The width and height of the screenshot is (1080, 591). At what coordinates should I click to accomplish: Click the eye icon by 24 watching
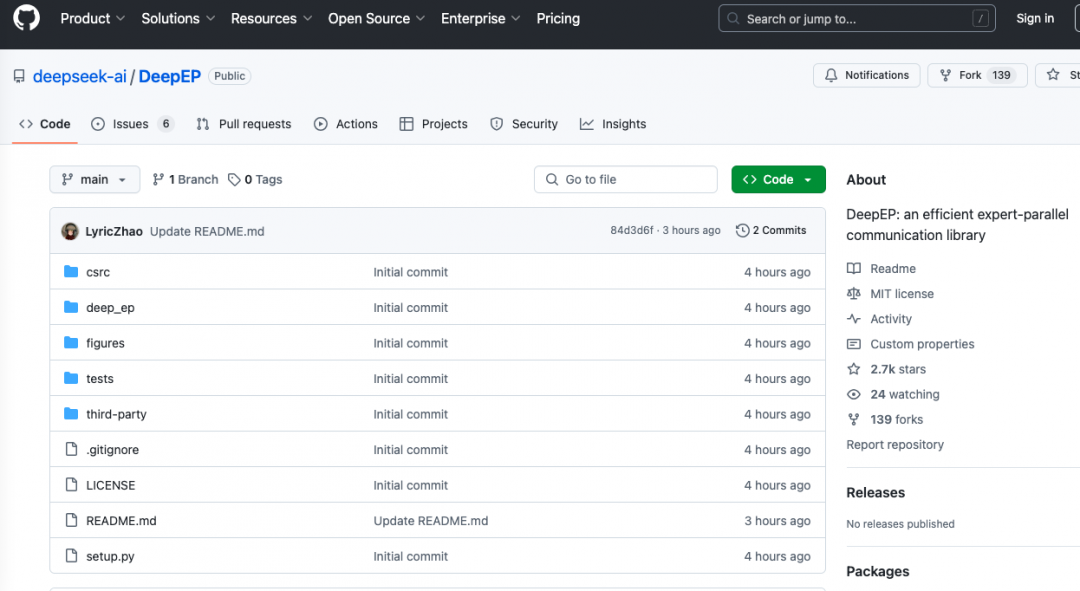[853, 394]
